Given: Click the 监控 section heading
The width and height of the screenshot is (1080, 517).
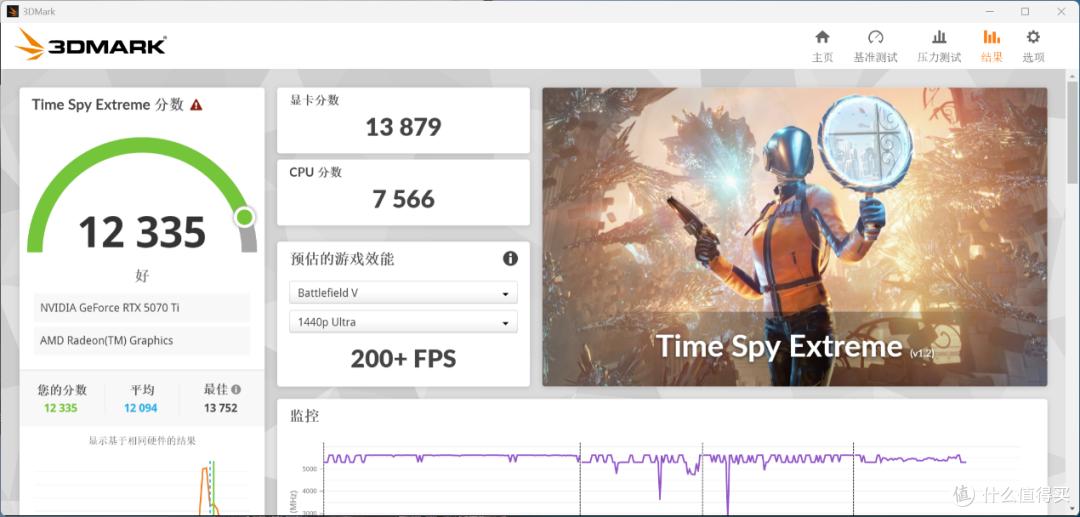Looking at the screenshot, I should (304, 416).
